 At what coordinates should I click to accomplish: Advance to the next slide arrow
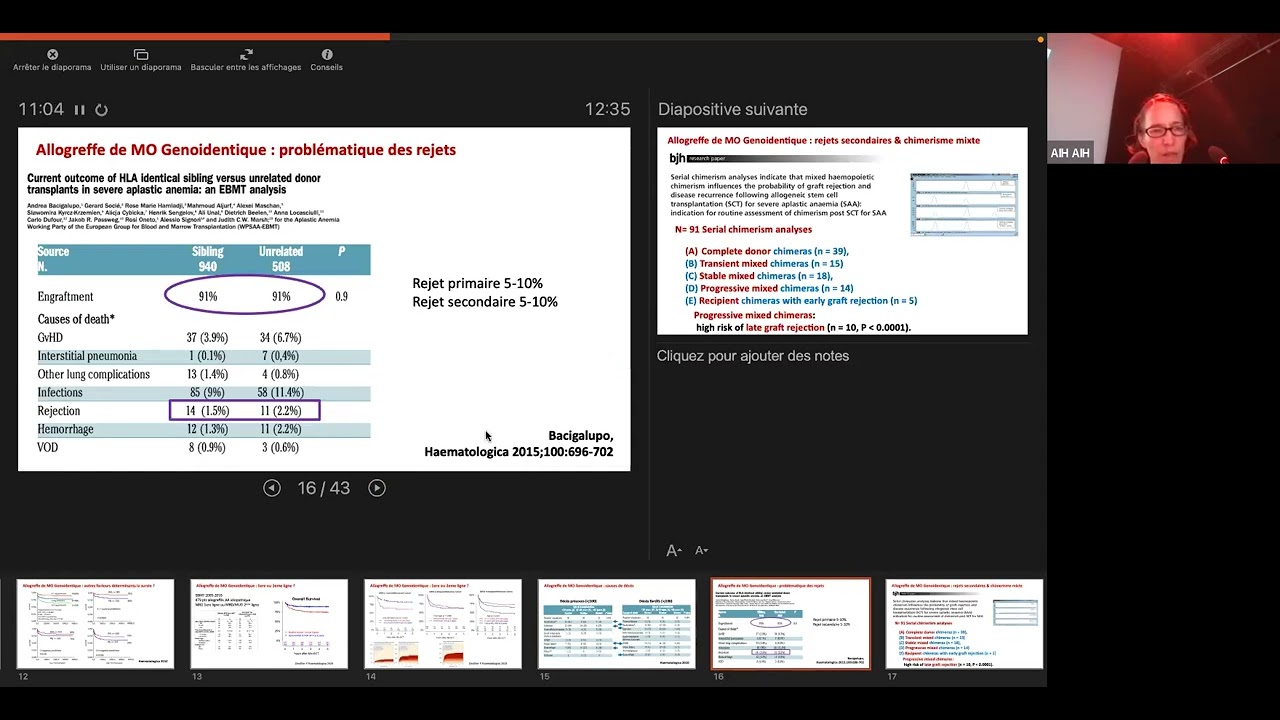(x=376, y=488)
